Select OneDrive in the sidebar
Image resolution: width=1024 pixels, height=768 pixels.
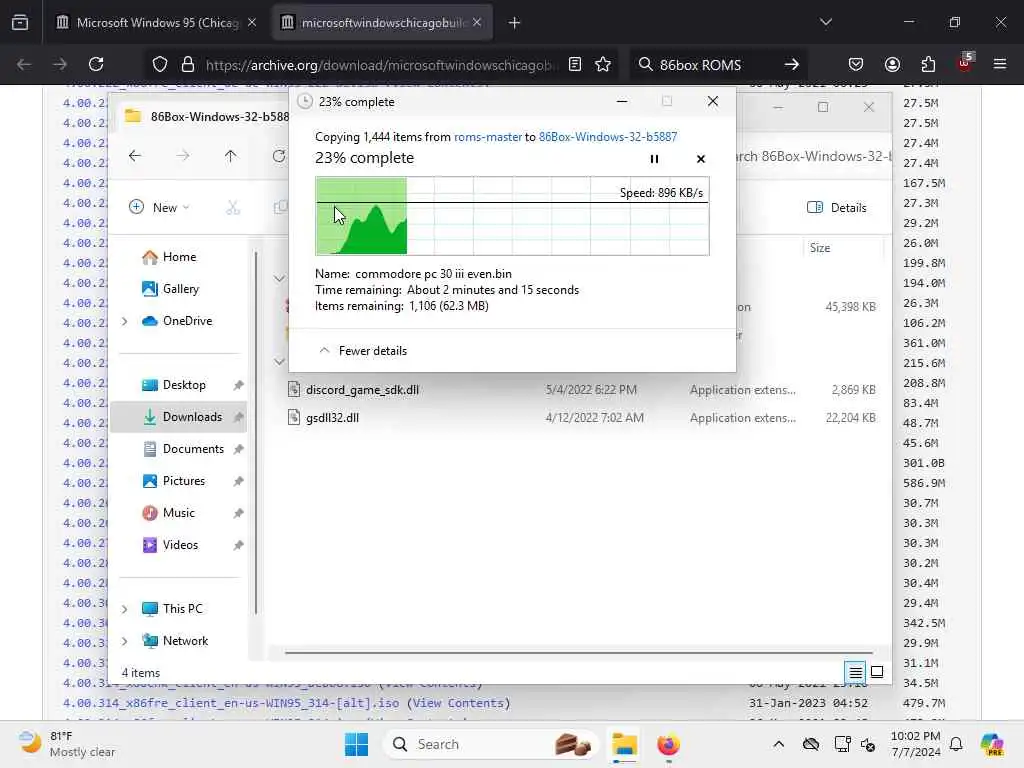177,321
